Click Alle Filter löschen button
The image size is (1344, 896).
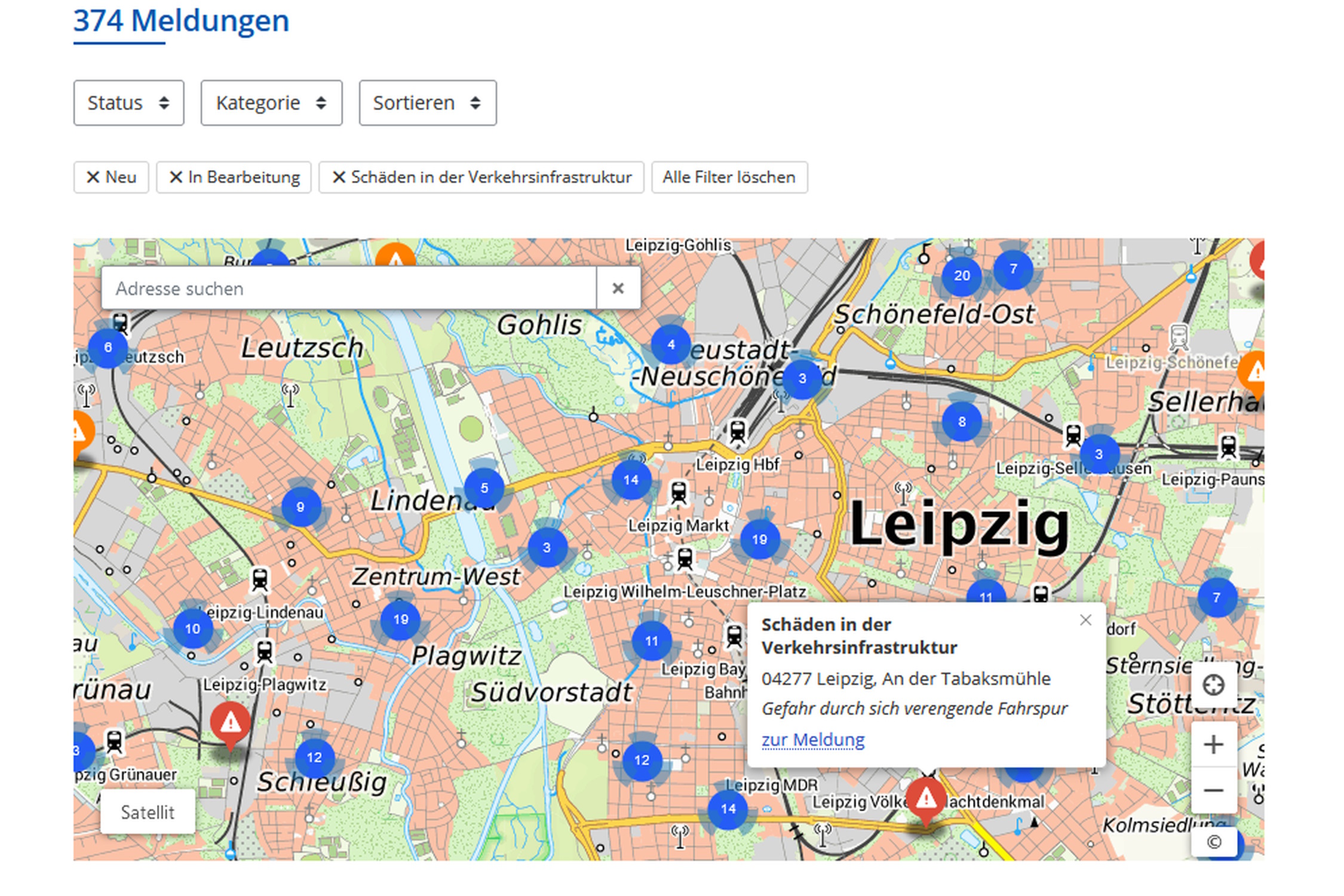729,177
